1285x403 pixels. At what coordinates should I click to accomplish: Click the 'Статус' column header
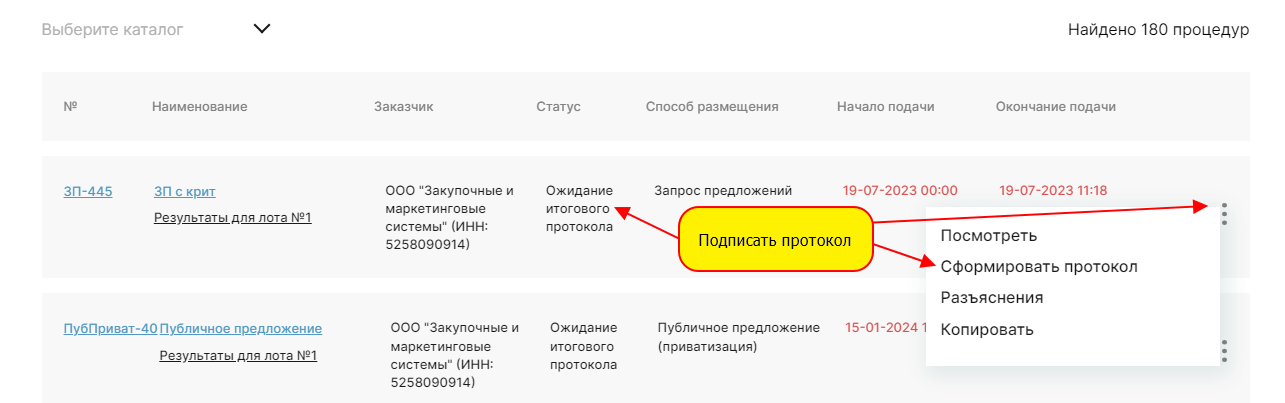click(558, 107)
